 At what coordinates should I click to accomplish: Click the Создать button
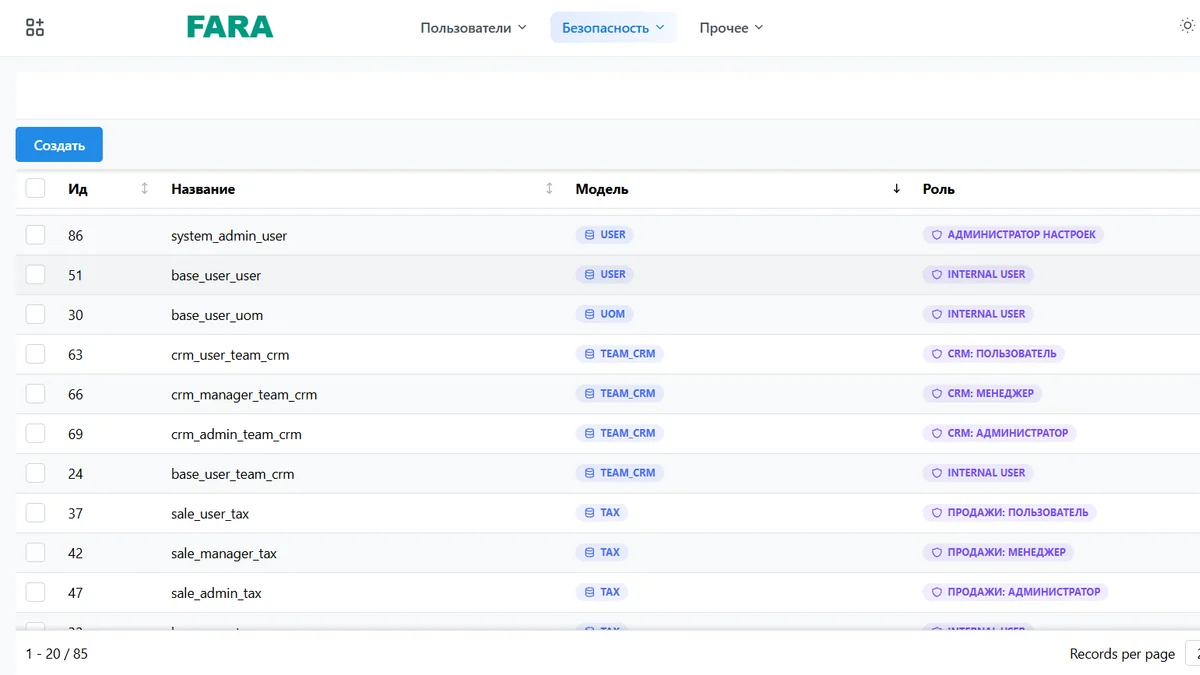(x=59, y=145)
